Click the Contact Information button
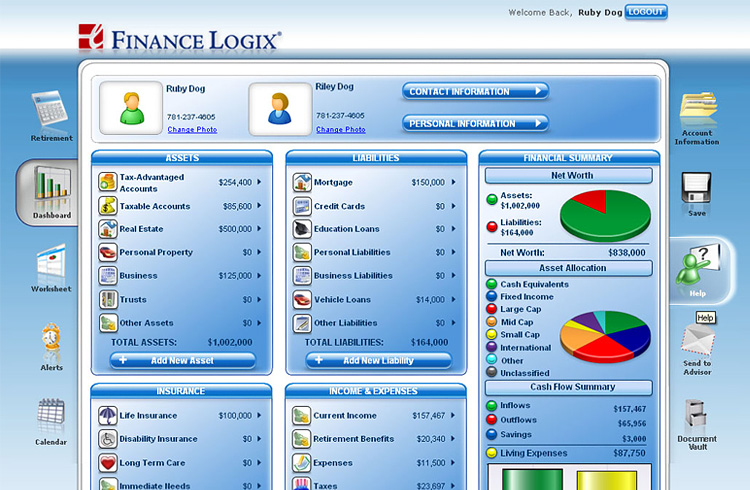 475,91
